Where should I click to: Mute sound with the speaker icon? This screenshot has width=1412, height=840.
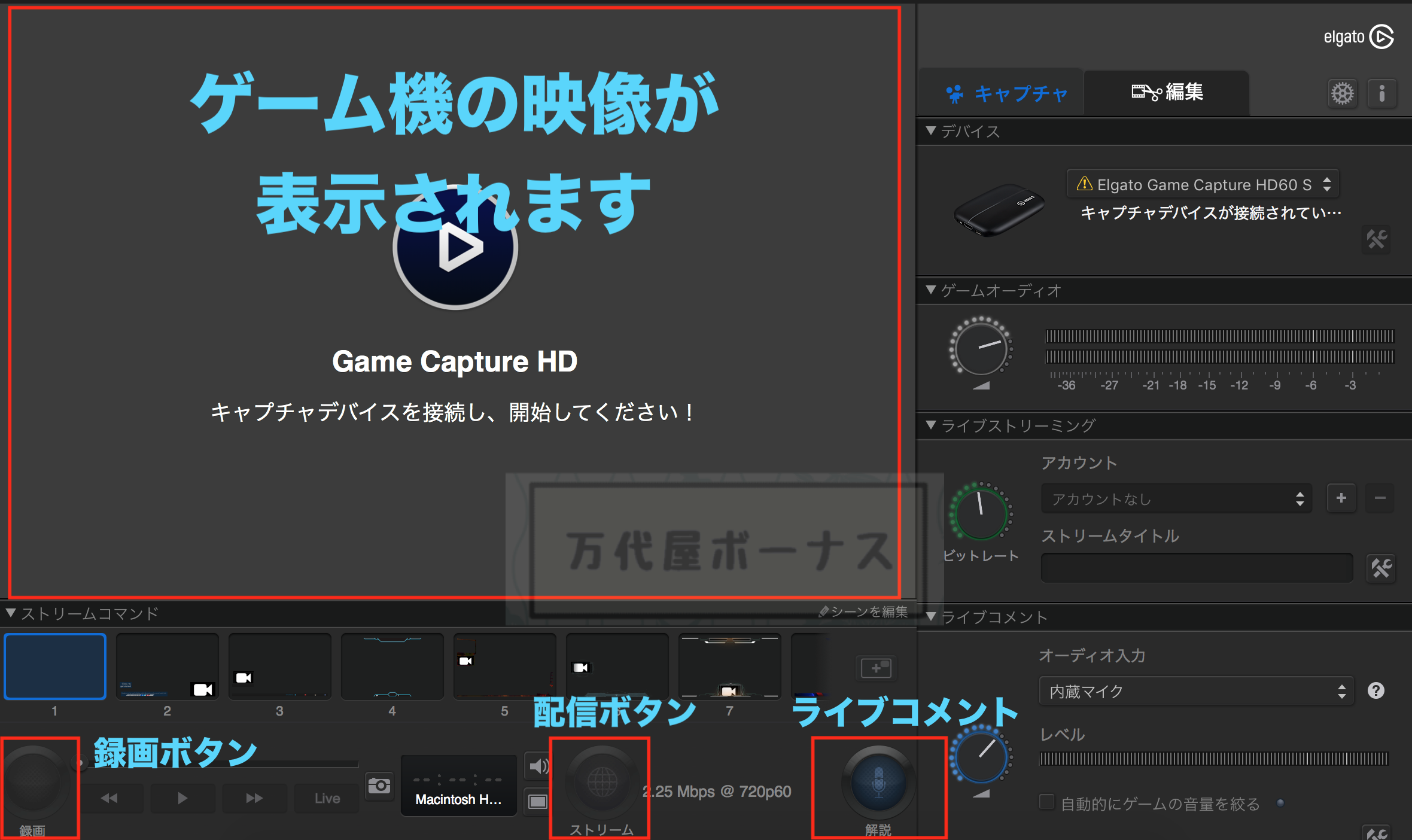coord(538,766)
